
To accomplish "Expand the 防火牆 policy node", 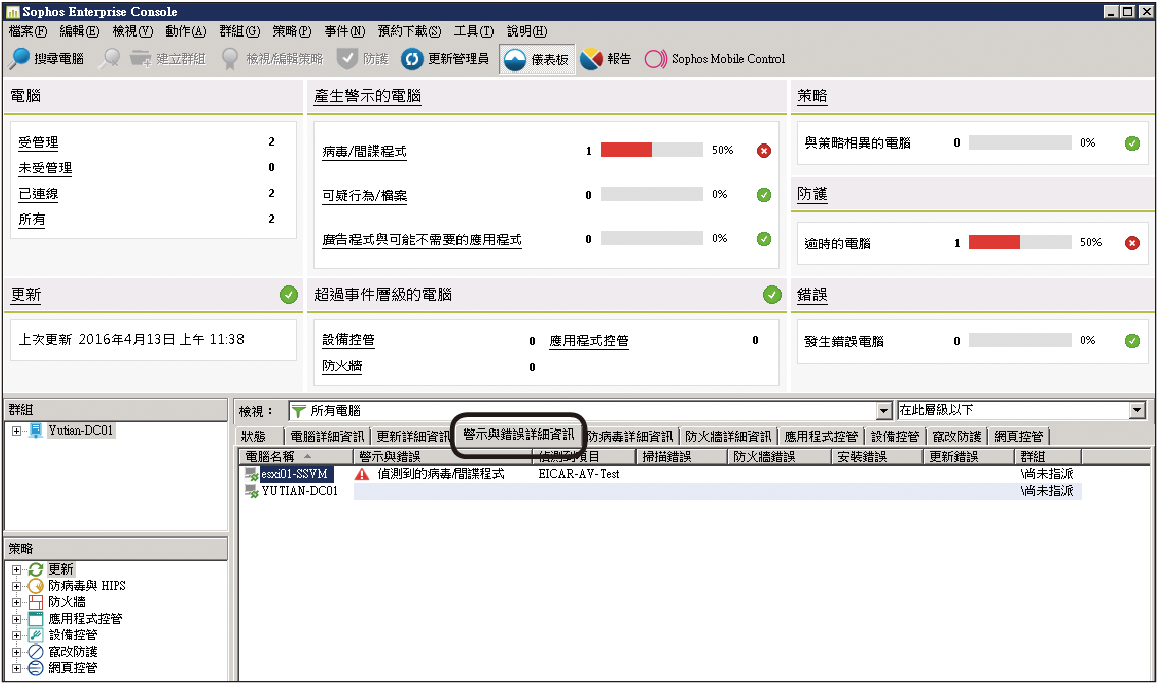I will click(16, 602).
